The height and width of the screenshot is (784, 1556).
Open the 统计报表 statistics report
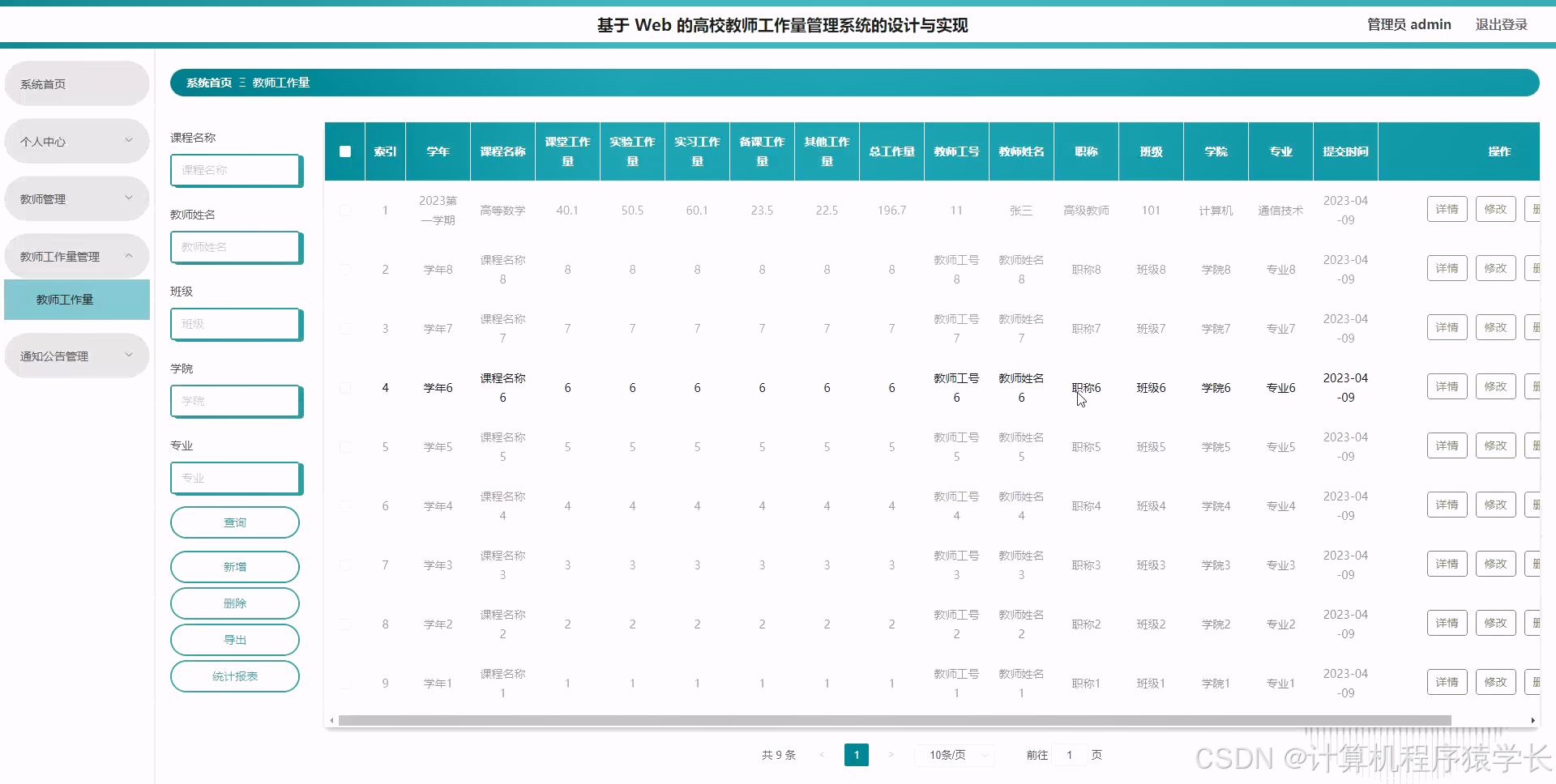[x=234, y=675]
